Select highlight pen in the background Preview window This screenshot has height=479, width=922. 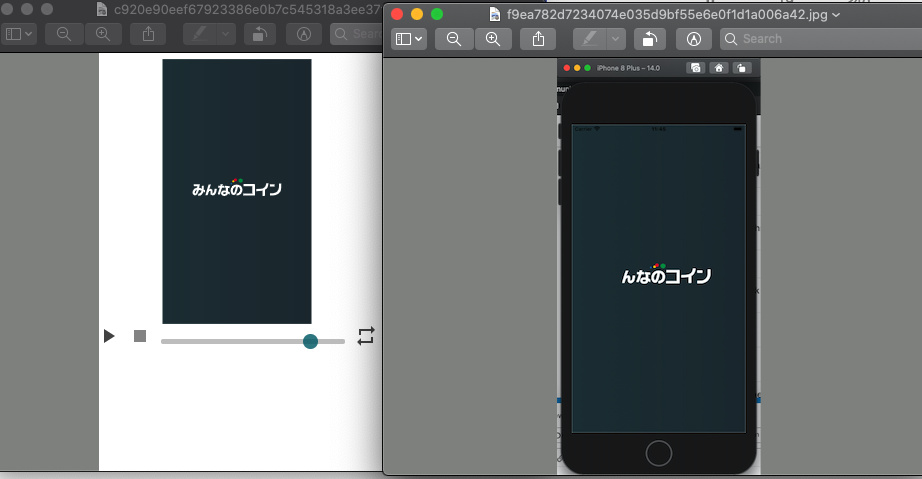199,34
